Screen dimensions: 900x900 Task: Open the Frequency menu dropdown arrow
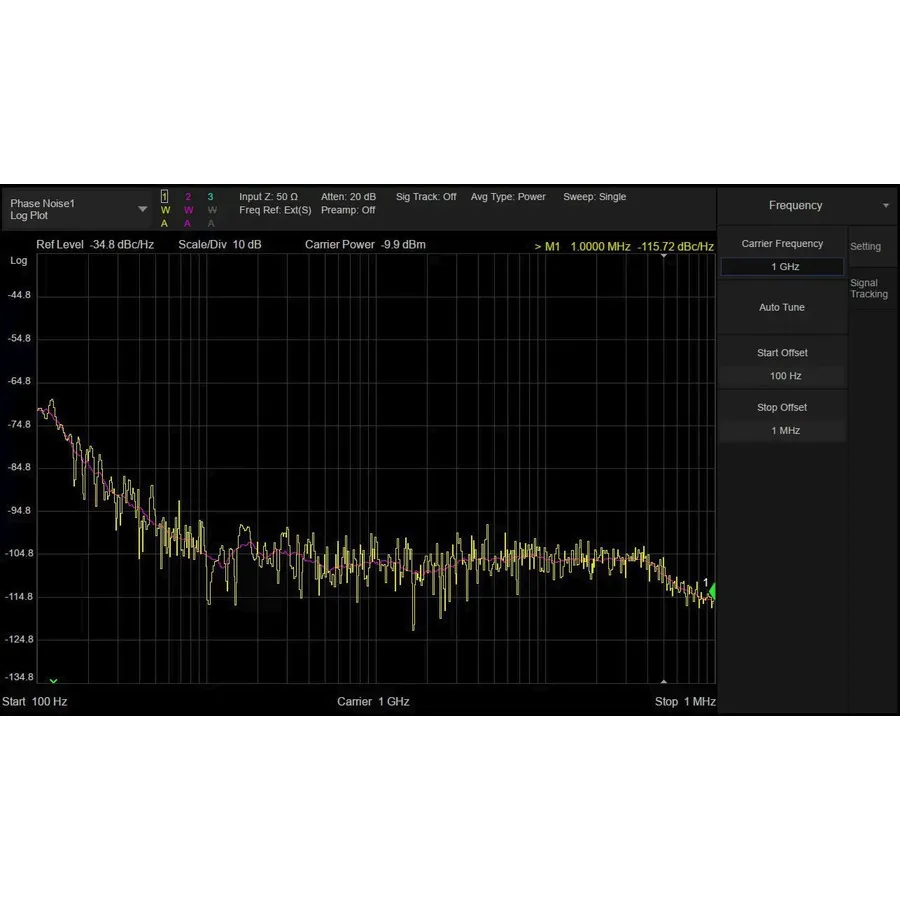tap(886, 205)
